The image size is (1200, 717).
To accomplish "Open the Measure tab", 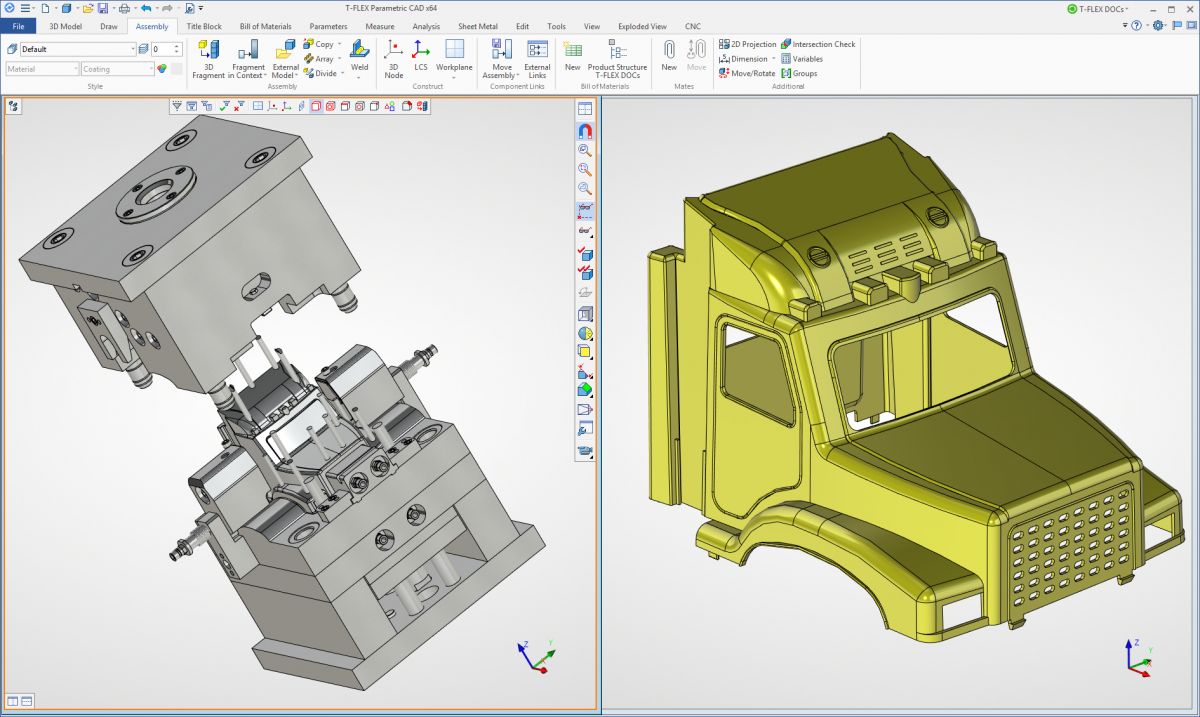I will pyautogui.click(x=380, y=26).
